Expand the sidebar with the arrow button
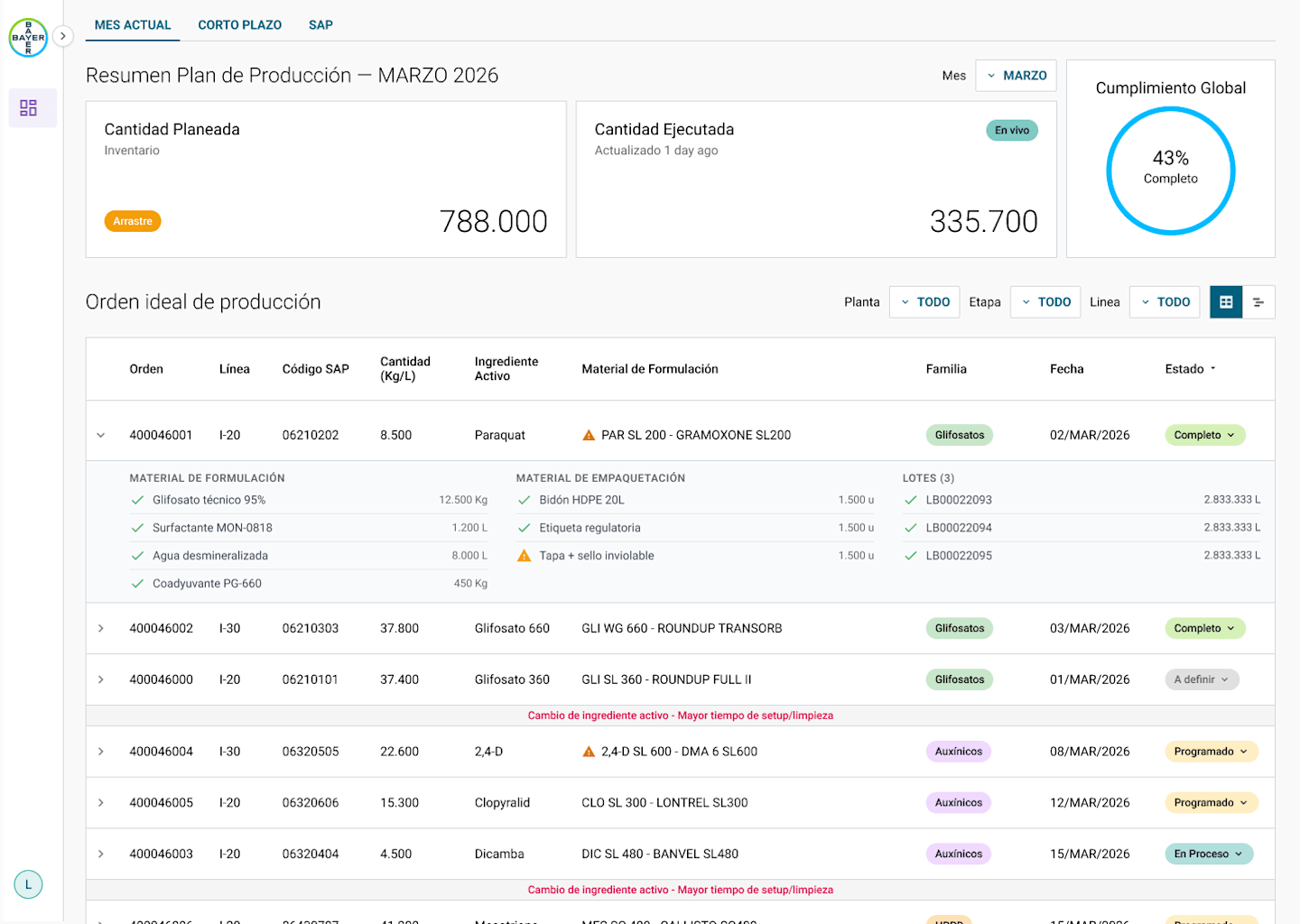 point(62,36)
